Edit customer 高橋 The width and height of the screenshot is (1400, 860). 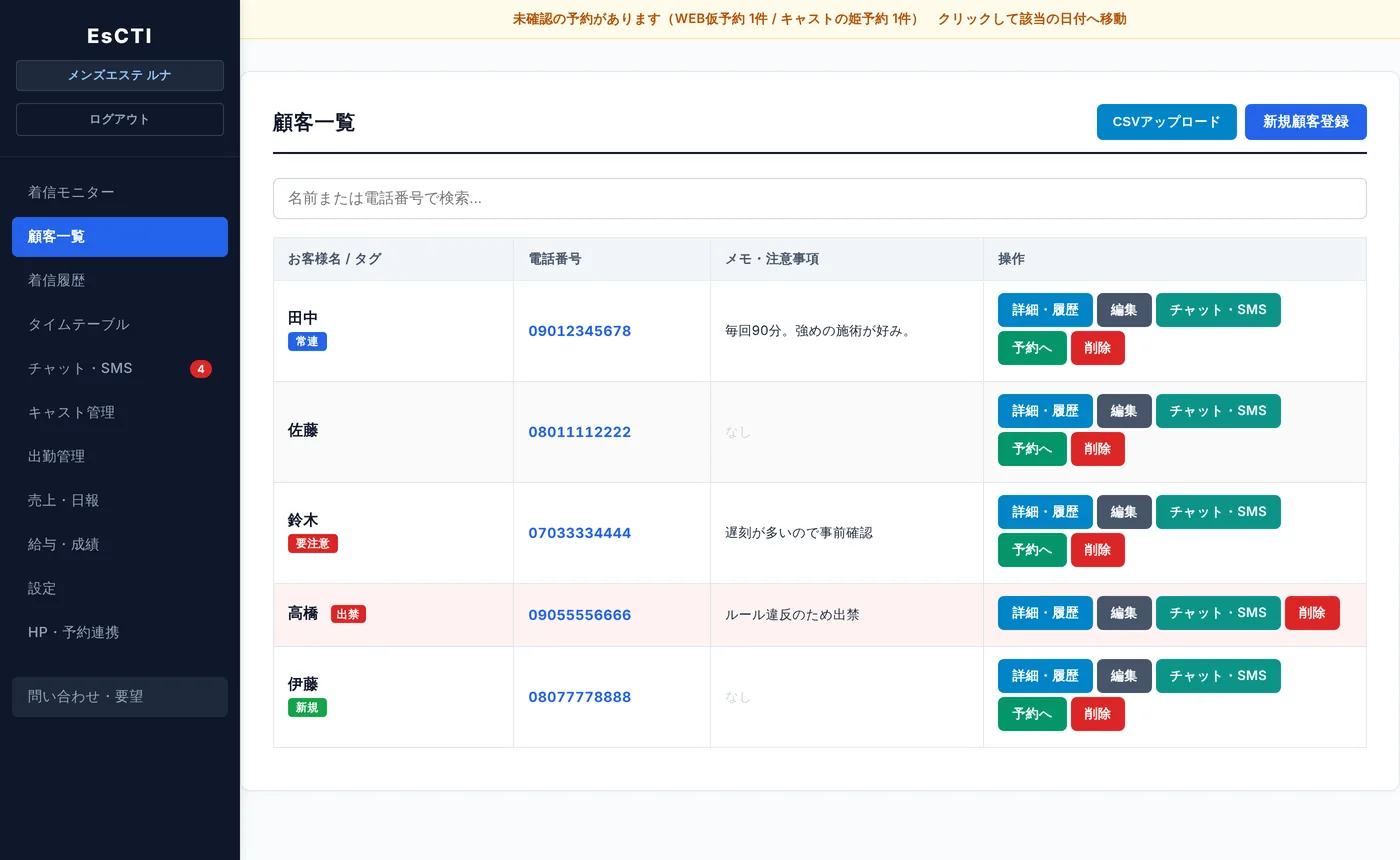[x=1124, y=613]
